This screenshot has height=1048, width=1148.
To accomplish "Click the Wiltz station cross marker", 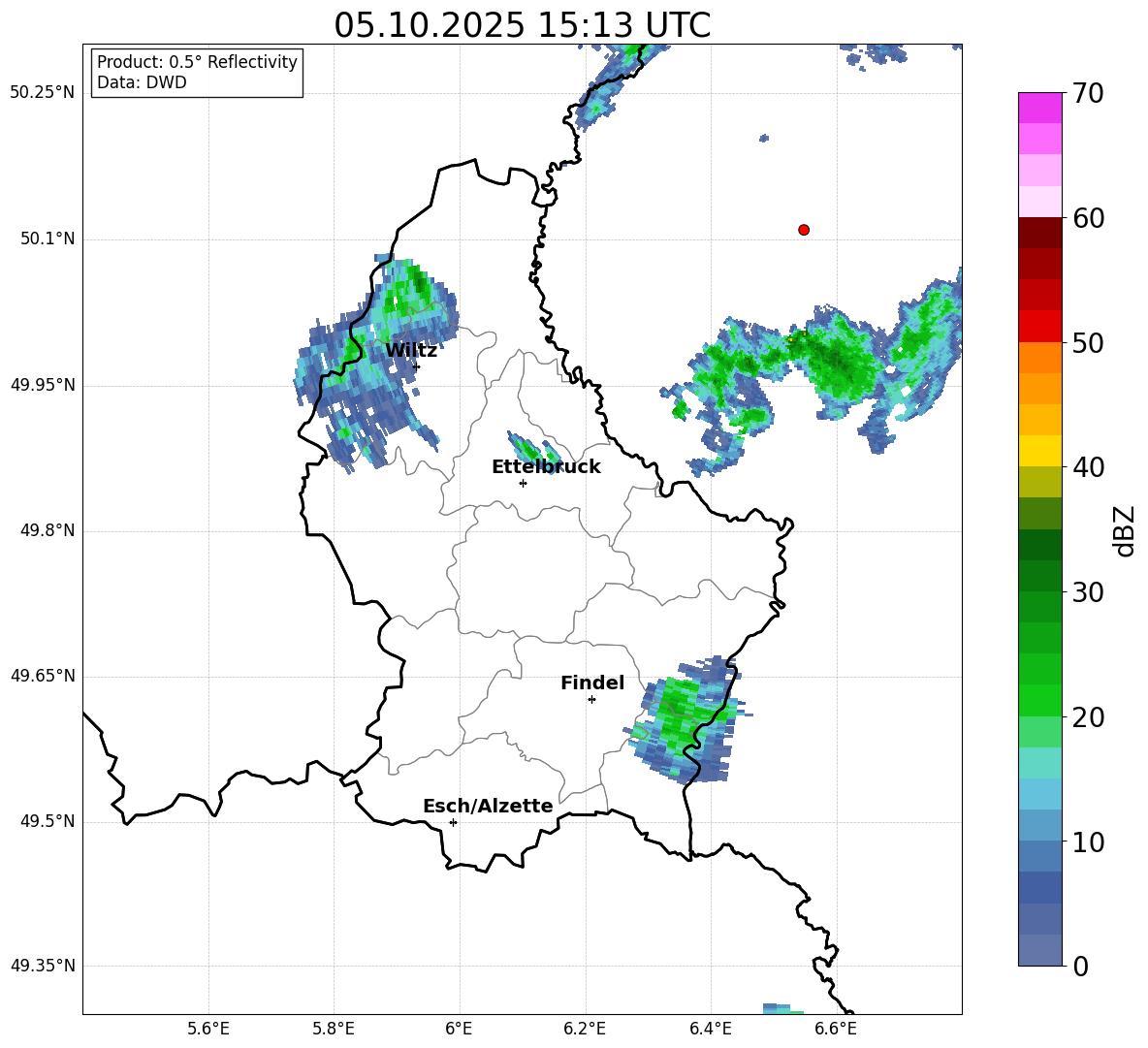I will coord(417,366).
